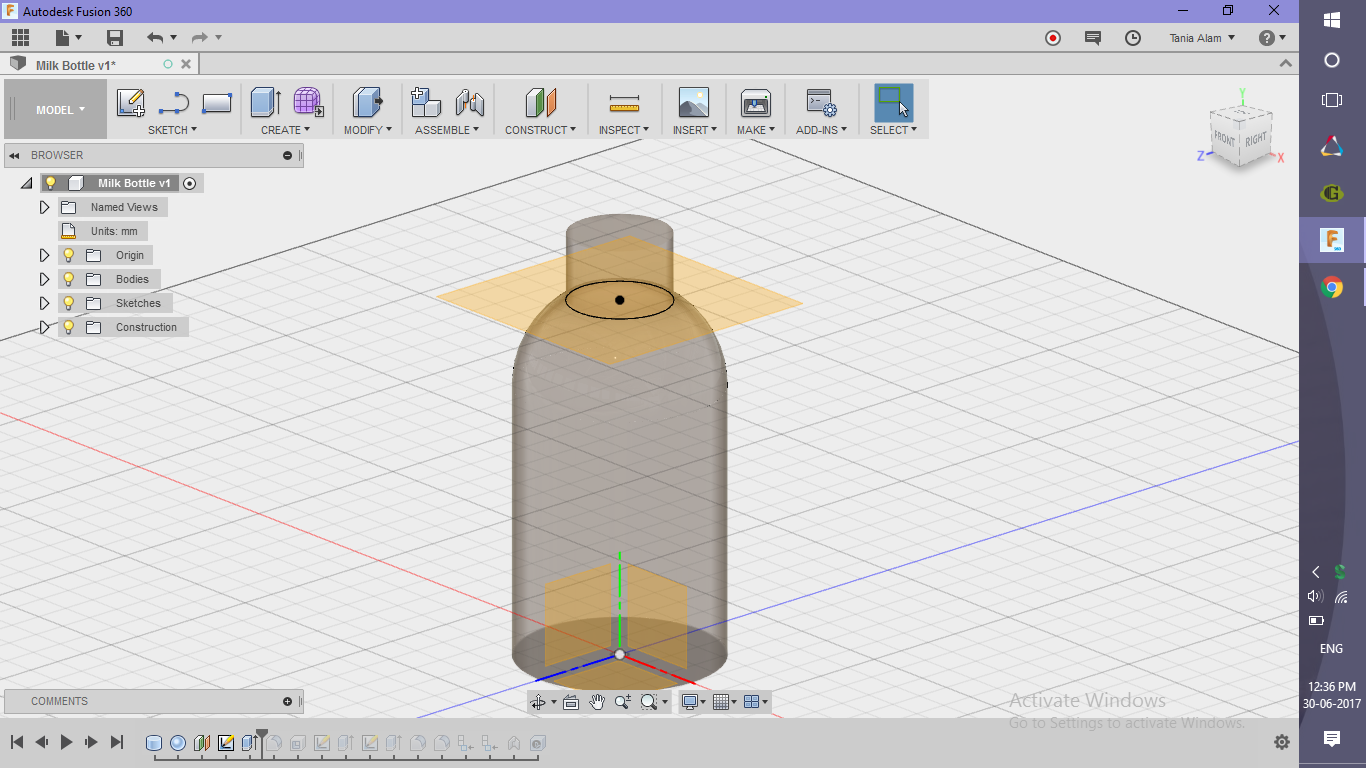The width and height of the screenshot is (1366, 768).
Task: Open the MAKE menu
Action: point(756,130)
